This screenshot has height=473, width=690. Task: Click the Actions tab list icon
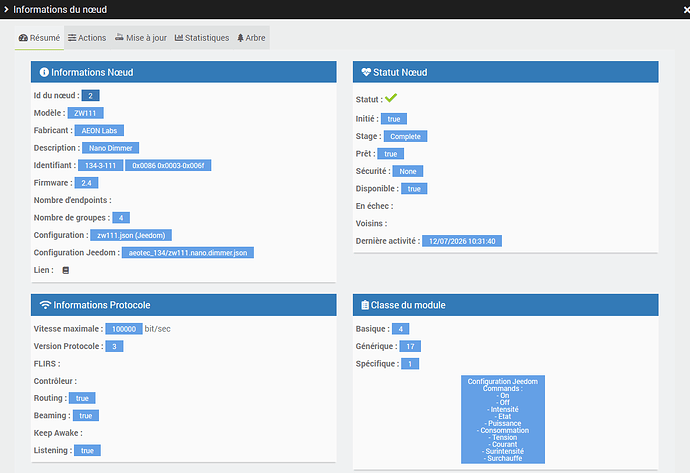point(72,38)
